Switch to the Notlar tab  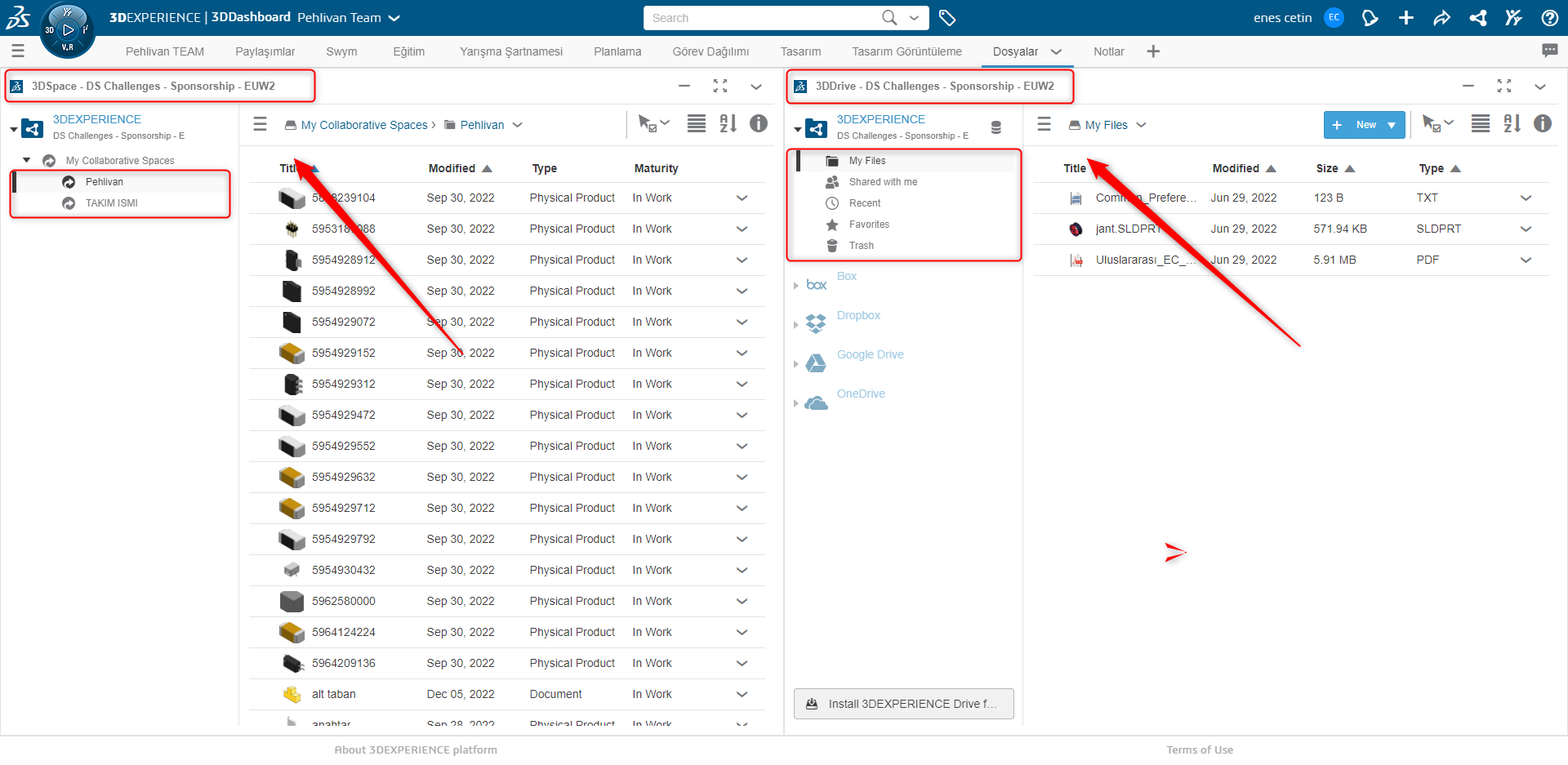point(1108,51)
